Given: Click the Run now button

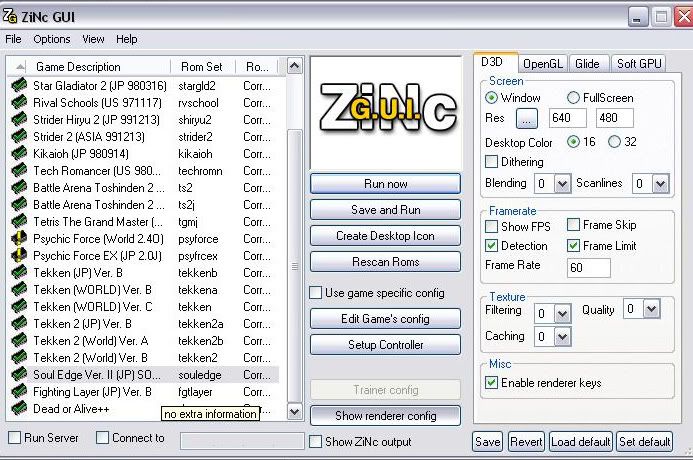Looking at the screenshot, I should point(385,184).
